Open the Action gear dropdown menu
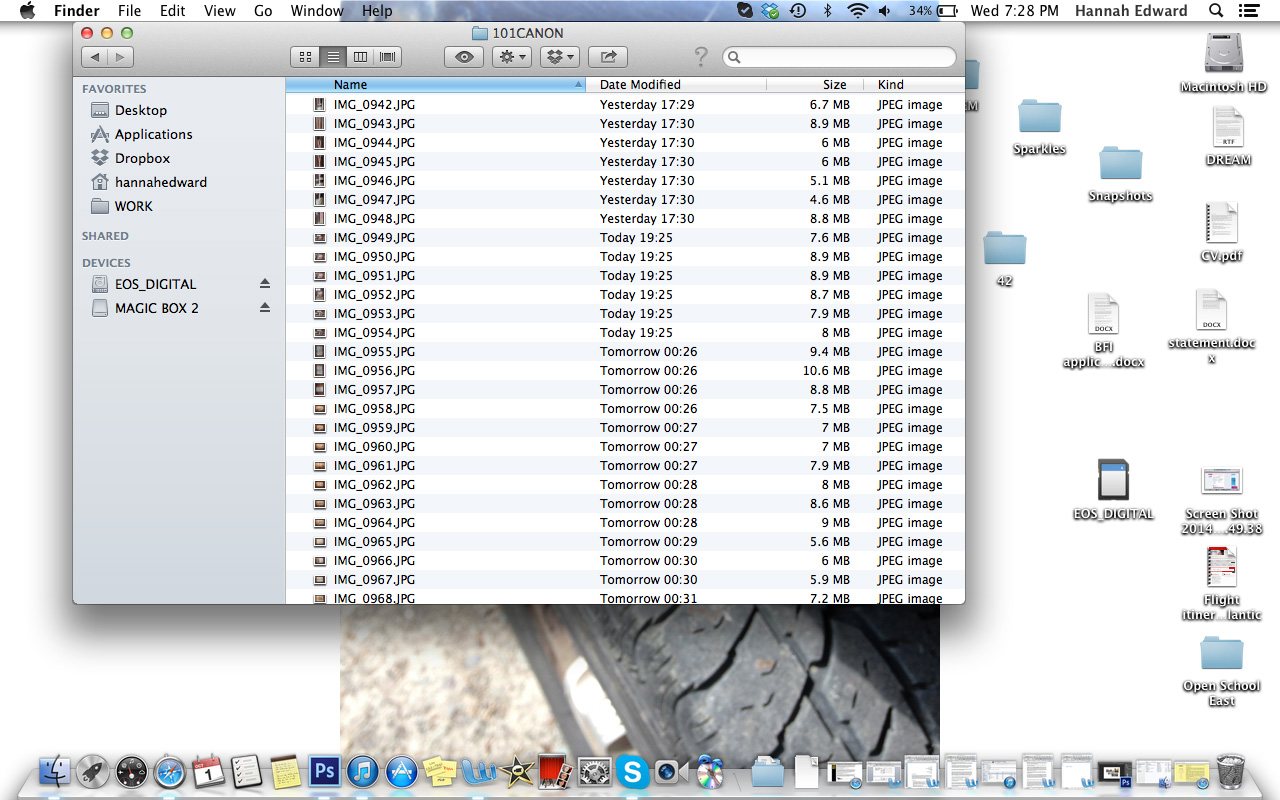 512,57
